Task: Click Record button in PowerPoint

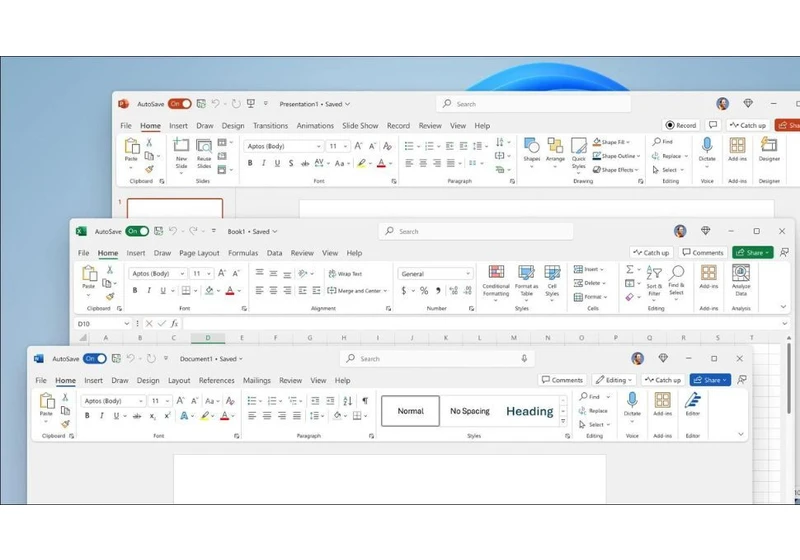Action: 681,125
